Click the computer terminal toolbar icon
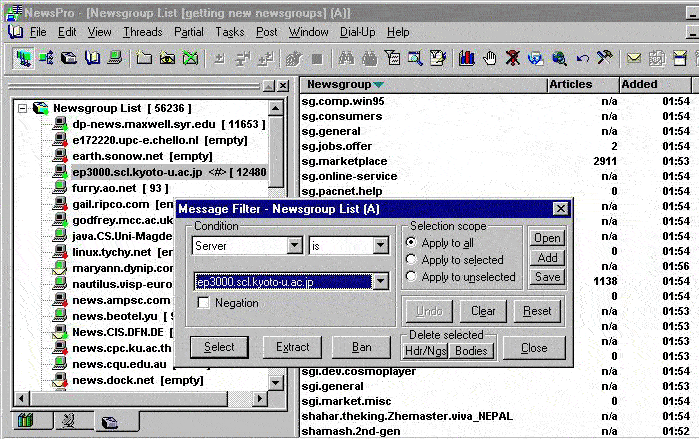The height and width of the screenshot is (439, 699). pos(115,58)
